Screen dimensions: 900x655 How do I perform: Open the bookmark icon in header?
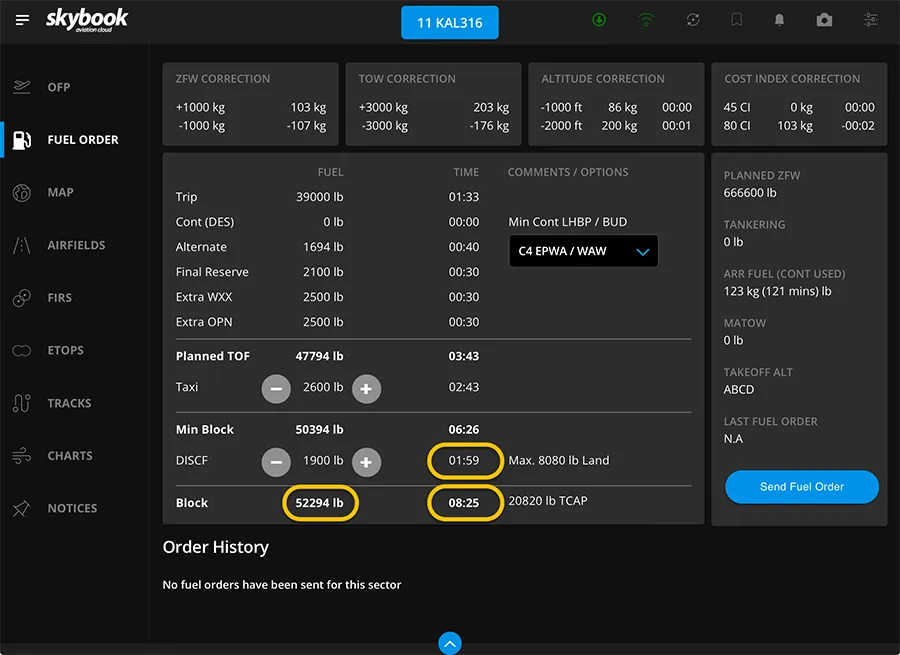pos(737,20)
